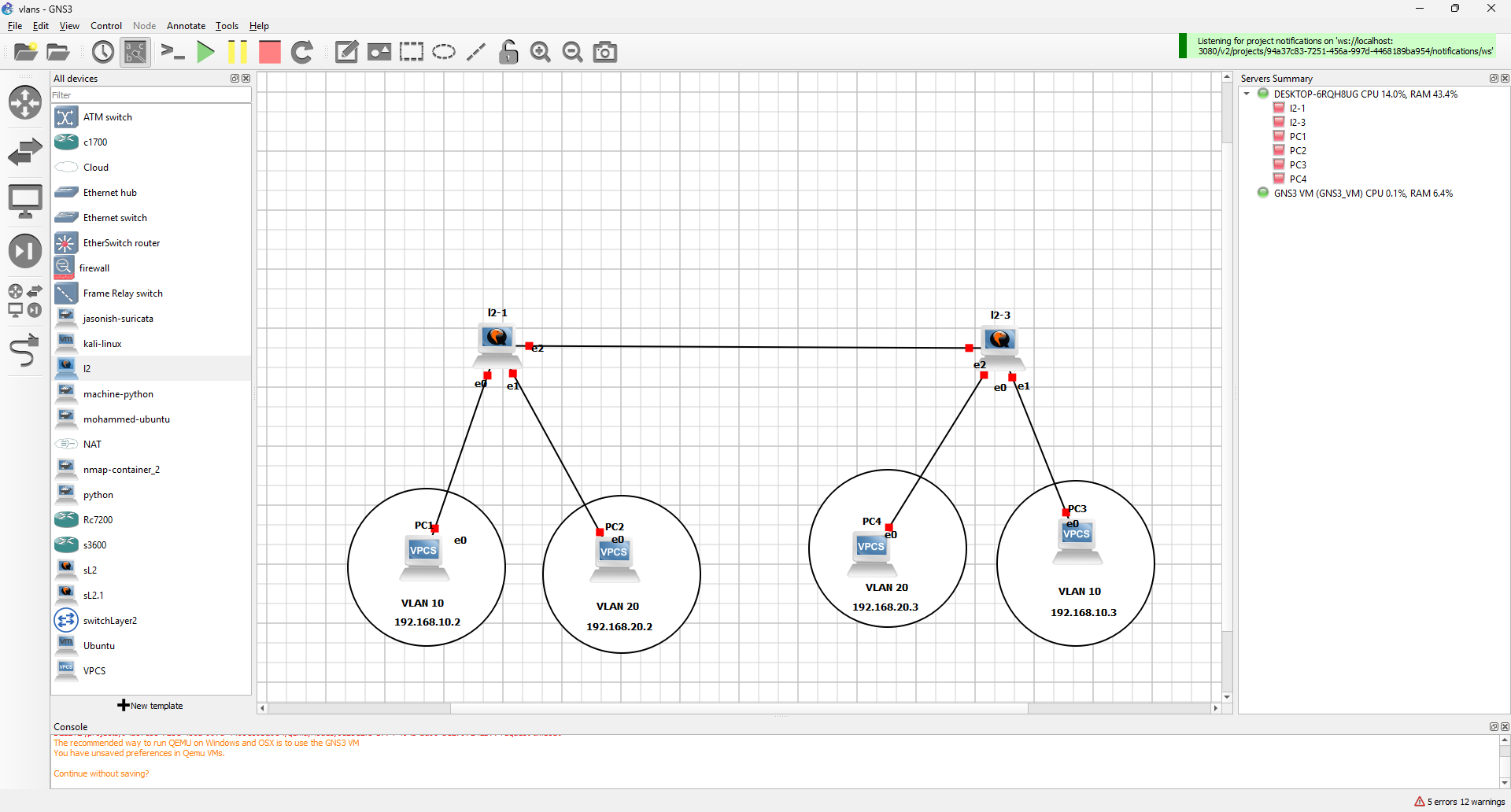Select the PC2 VPCS node
Screen dimensions: 1511x812
click(615, 559)
